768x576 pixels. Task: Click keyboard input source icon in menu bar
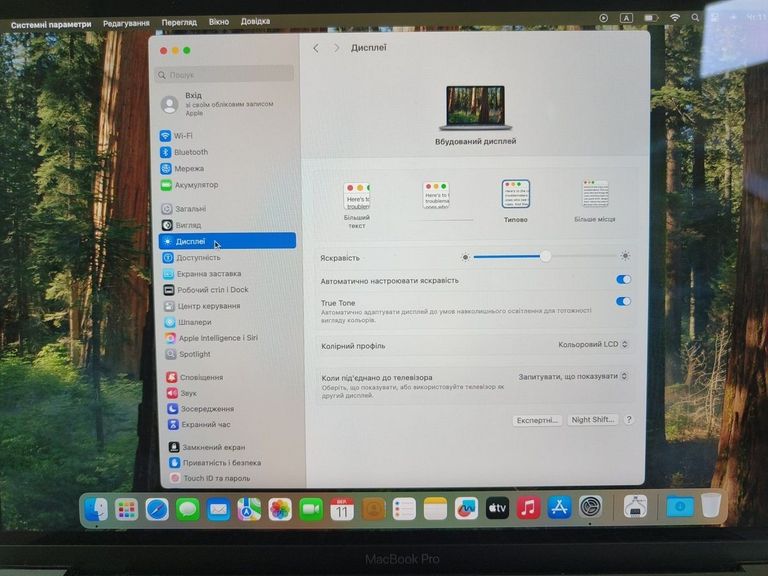(626, 18)
